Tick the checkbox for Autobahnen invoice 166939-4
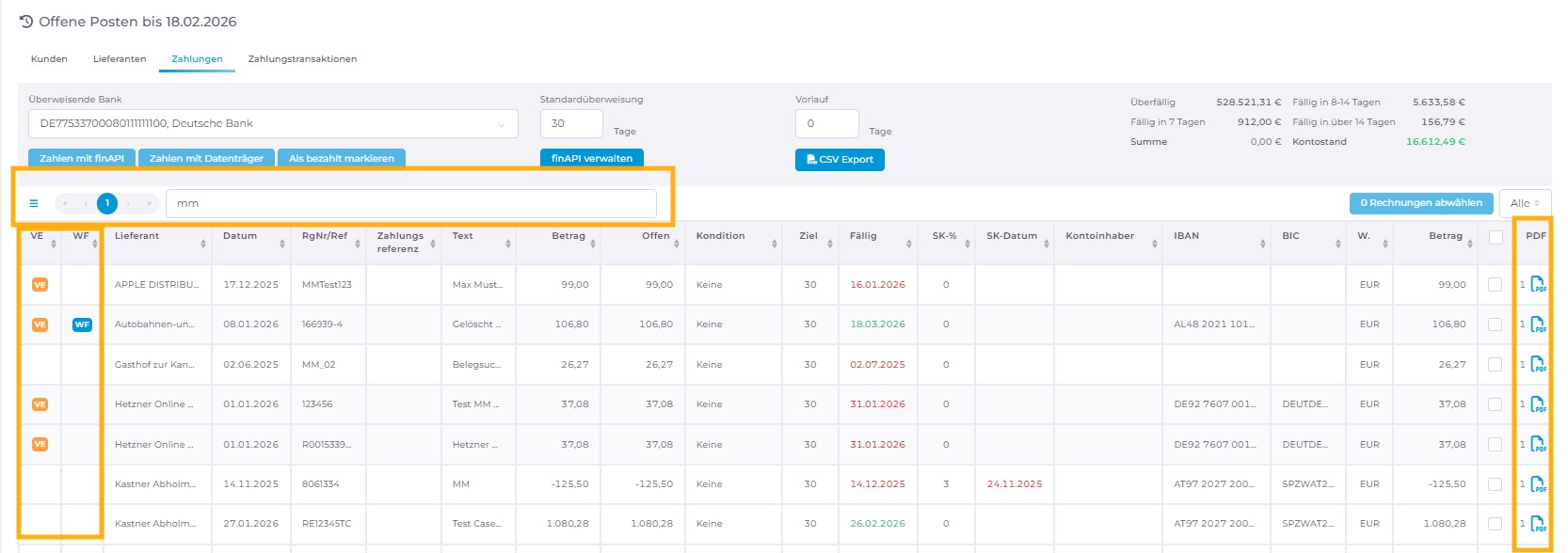 1495,324
